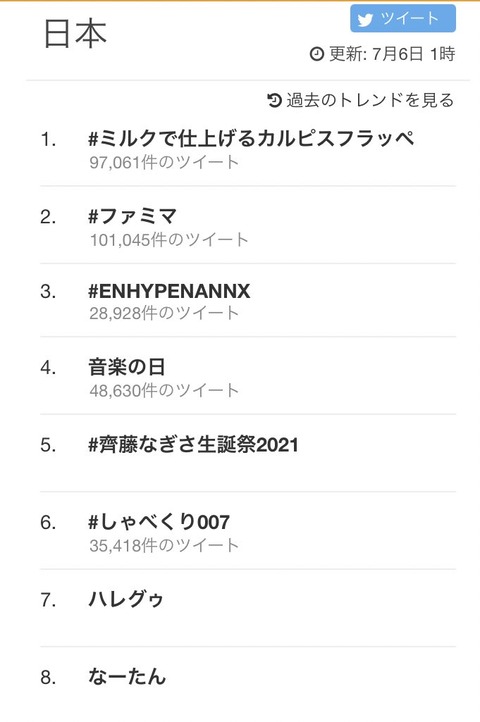480x722 pixels.
Task: Click the 35,418件のツイート count
Action: tap(164, 546)
